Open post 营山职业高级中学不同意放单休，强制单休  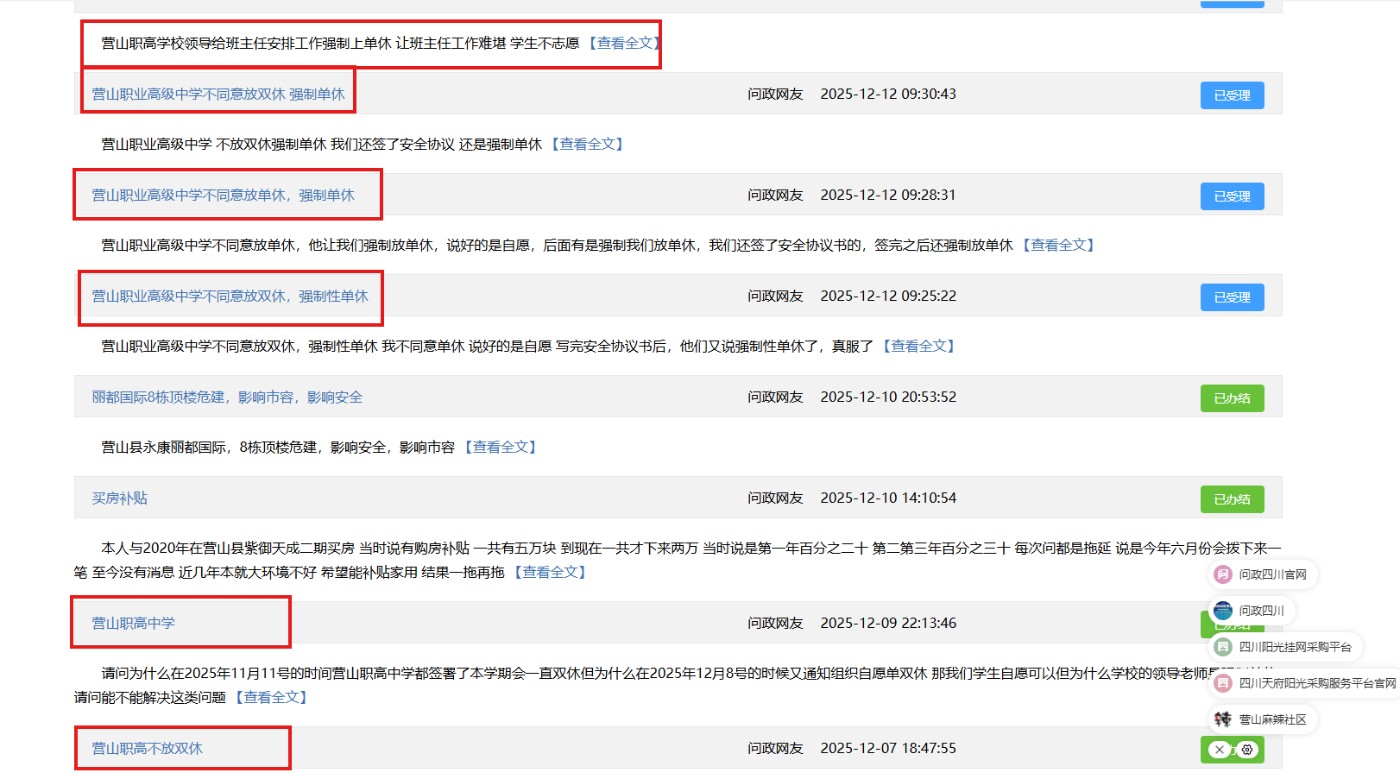click(x=223, y=195)
